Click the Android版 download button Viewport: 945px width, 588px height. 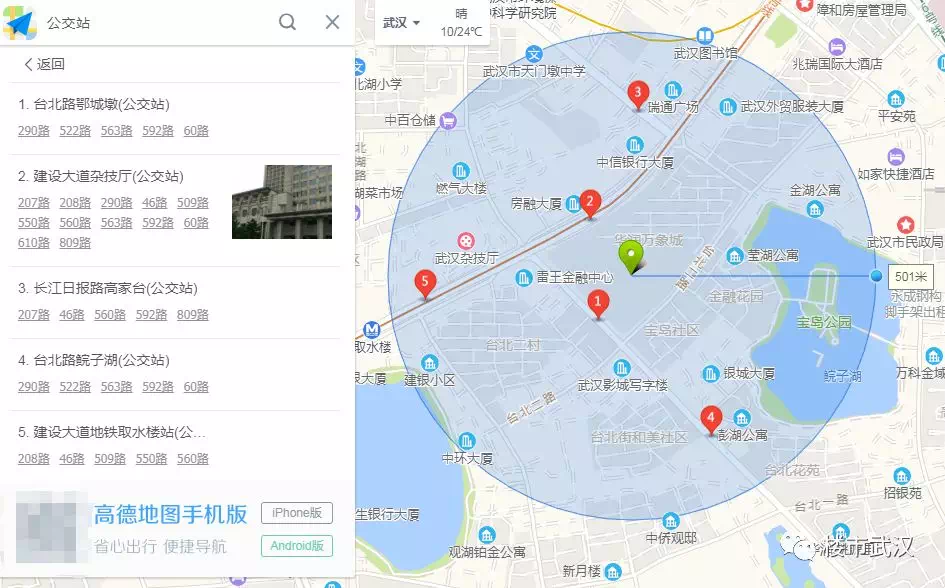[297, 546]
